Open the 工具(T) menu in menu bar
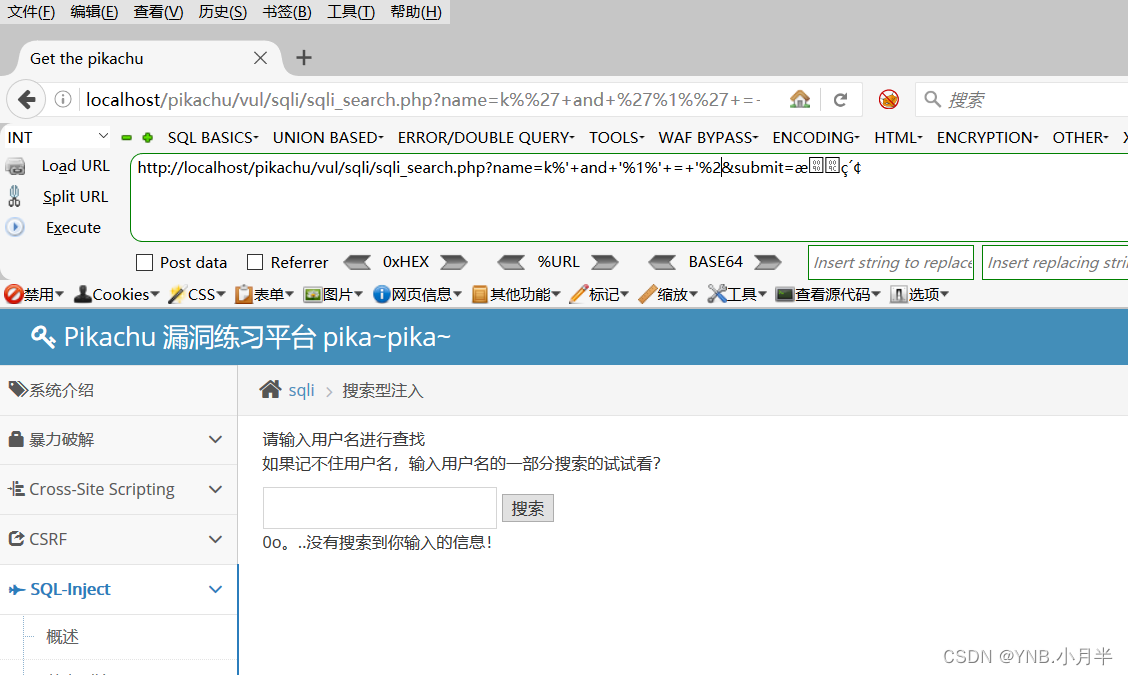Viewport: 1128px width, 675px height. click(351, 12)
